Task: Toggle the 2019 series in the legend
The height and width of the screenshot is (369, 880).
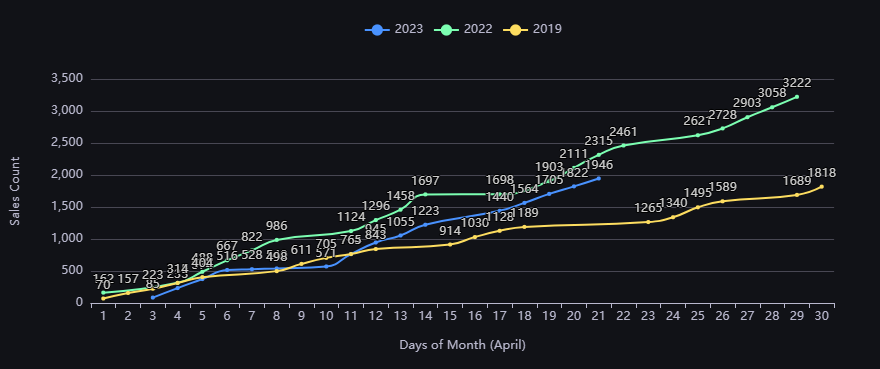Action: coord(533,29)
